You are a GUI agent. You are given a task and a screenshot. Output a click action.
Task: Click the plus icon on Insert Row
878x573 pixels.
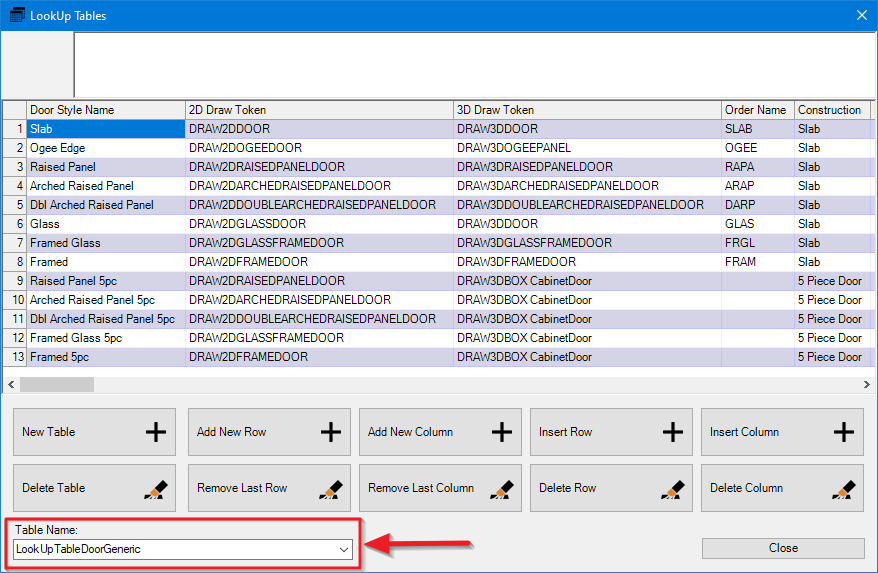(673, 432)
